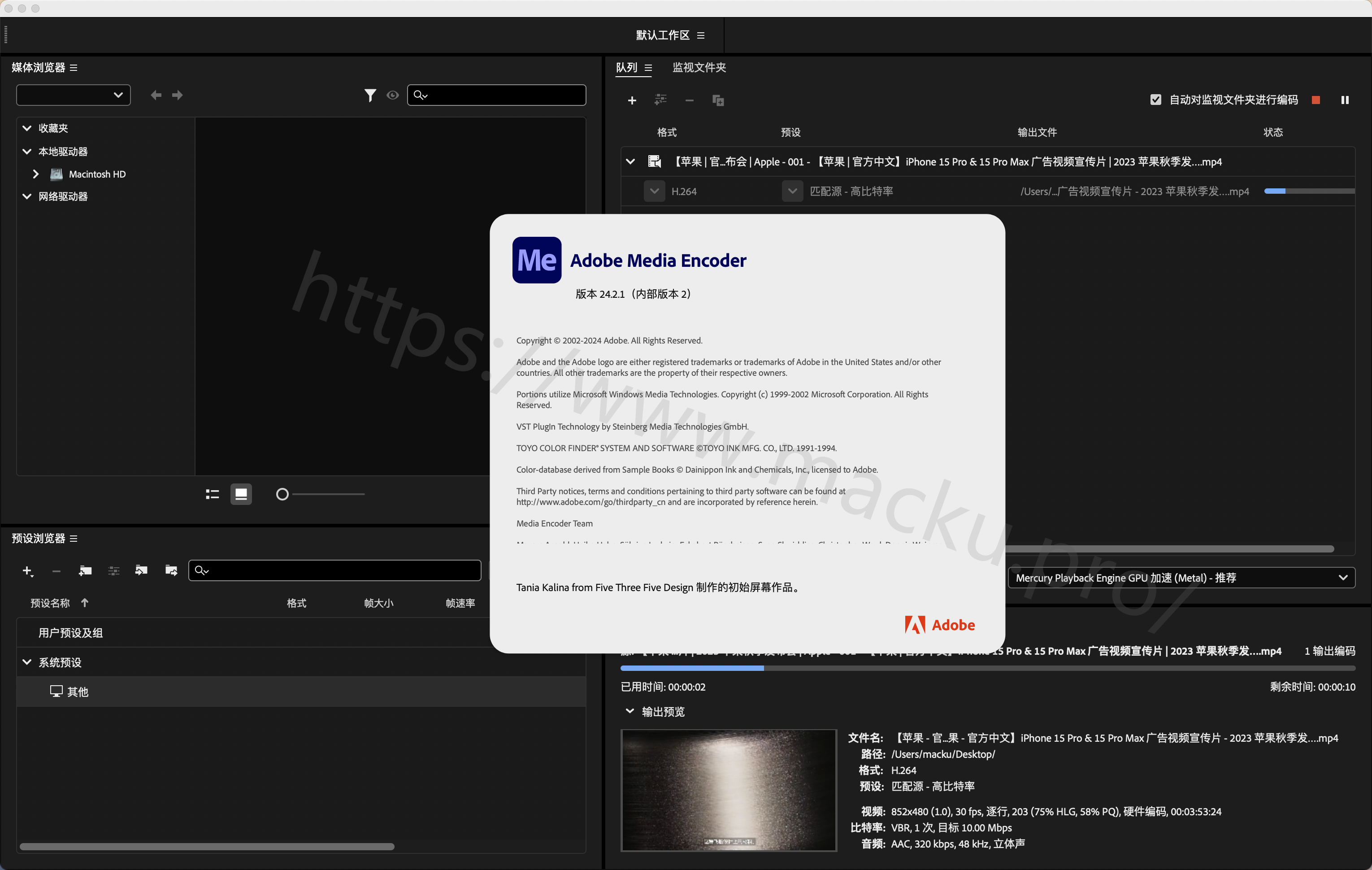This screenshot has height=870, width=1372.
Task: Stop the queue with the red square button
Action: (x=1316, y=100)
